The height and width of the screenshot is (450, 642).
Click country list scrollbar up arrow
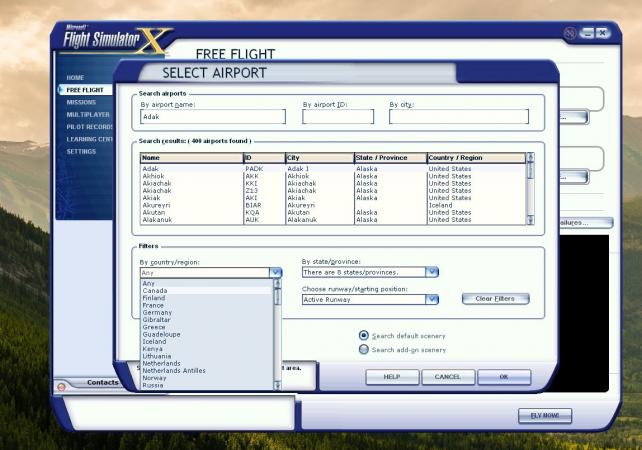click(277, 283)
